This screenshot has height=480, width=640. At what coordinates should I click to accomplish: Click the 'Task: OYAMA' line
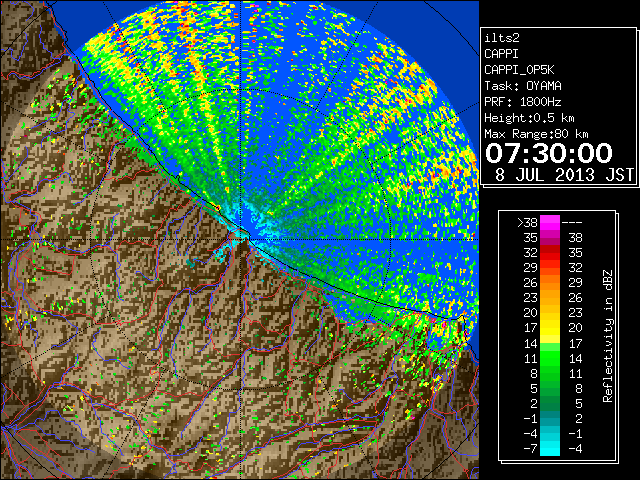(x=523, y=86)
